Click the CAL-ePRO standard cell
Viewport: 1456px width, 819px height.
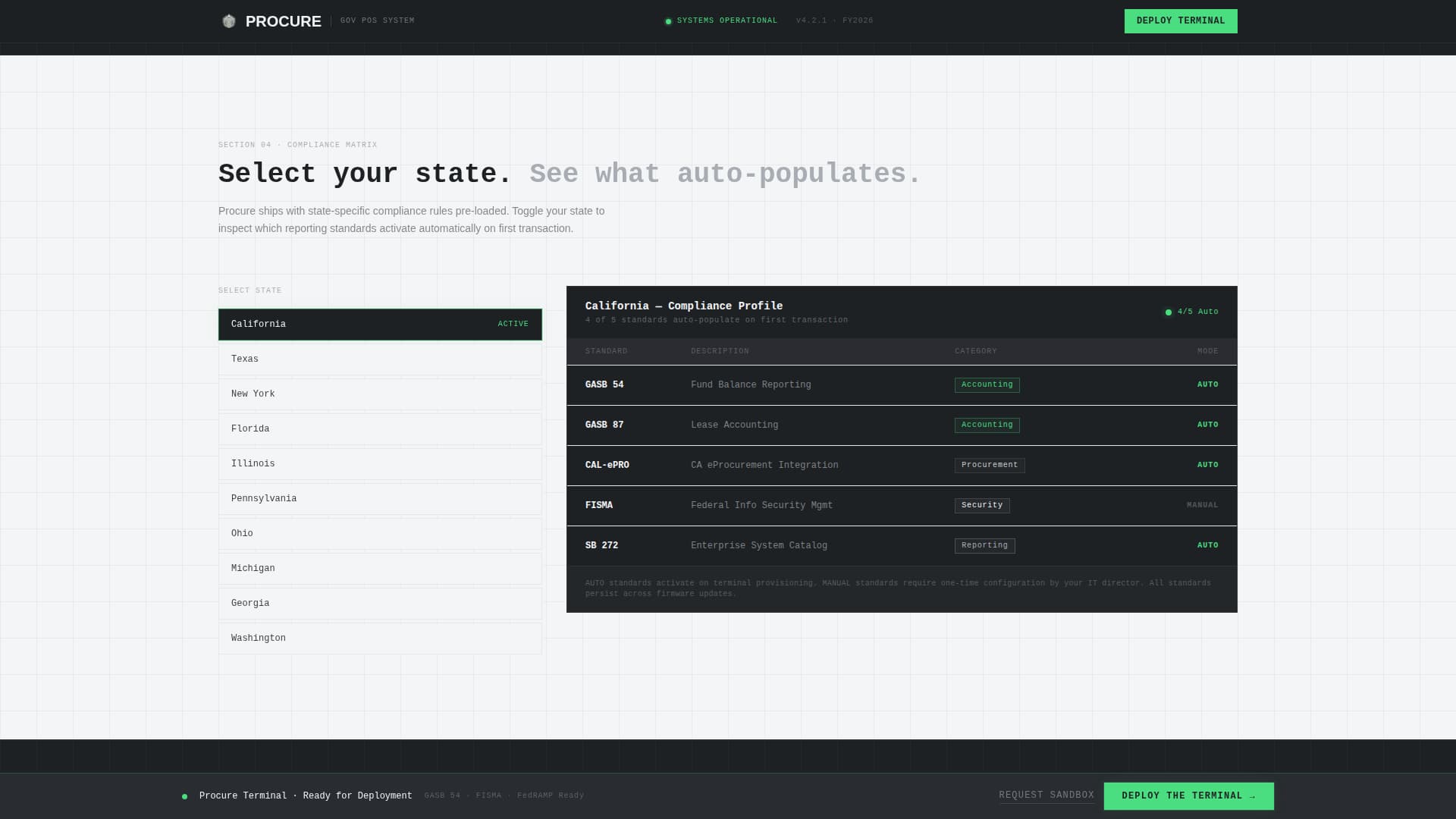[x=607, y=466]
